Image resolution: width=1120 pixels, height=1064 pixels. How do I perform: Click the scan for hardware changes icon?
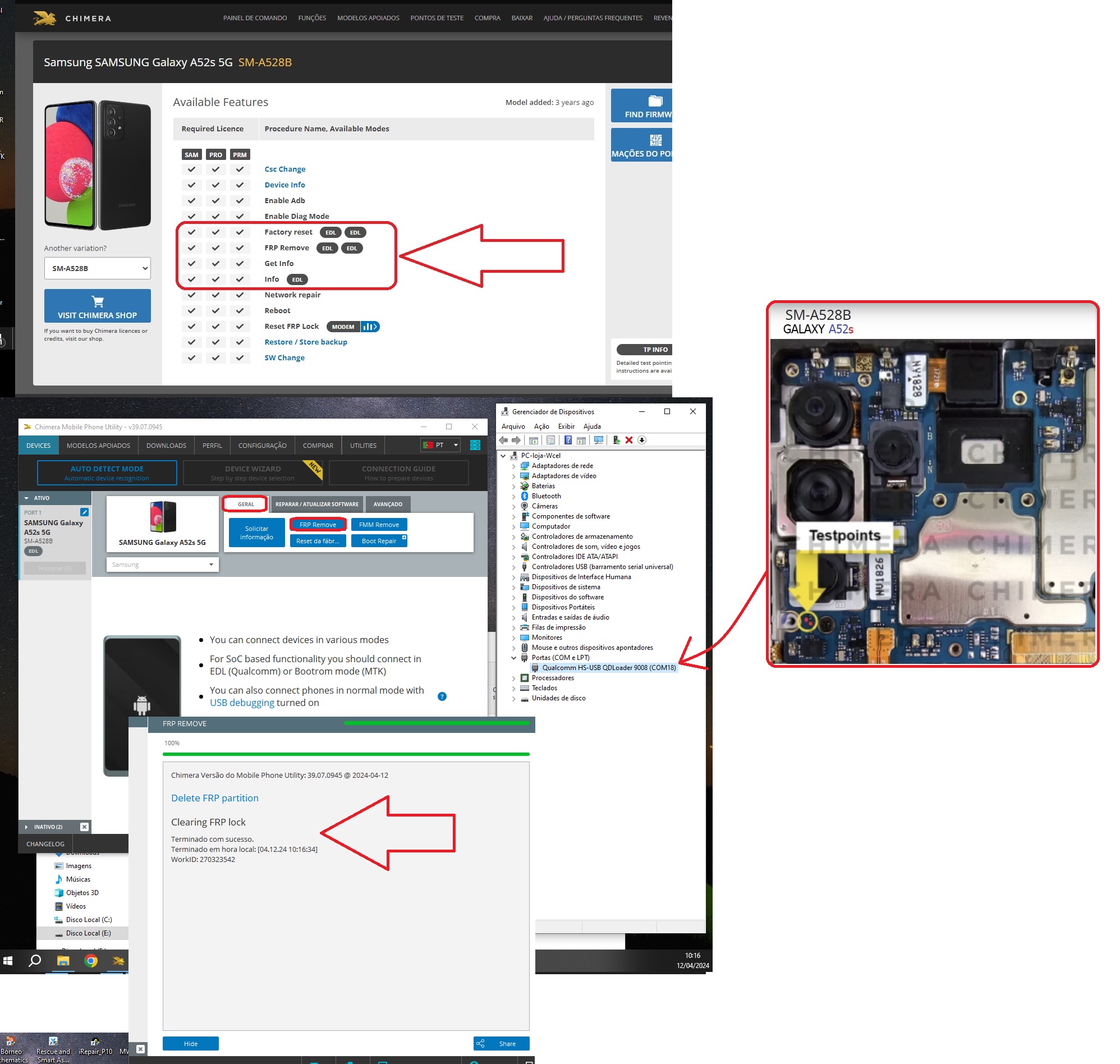pyautogui.click(x=598, y=441)
